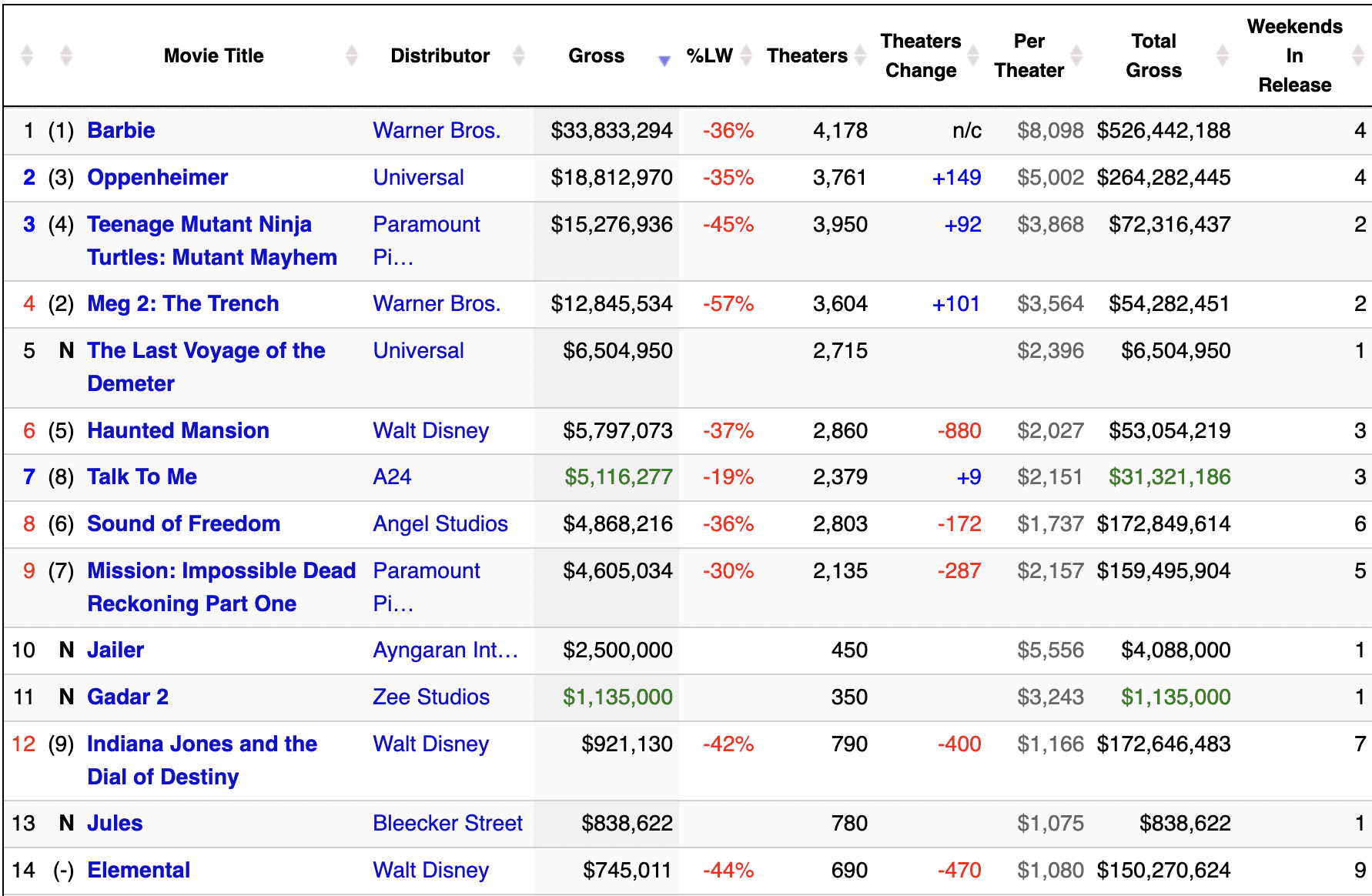Select Barbie theater count 4,178
Image resolution: width=1372 pixels, height=896 pixels.
coord(840,130)
